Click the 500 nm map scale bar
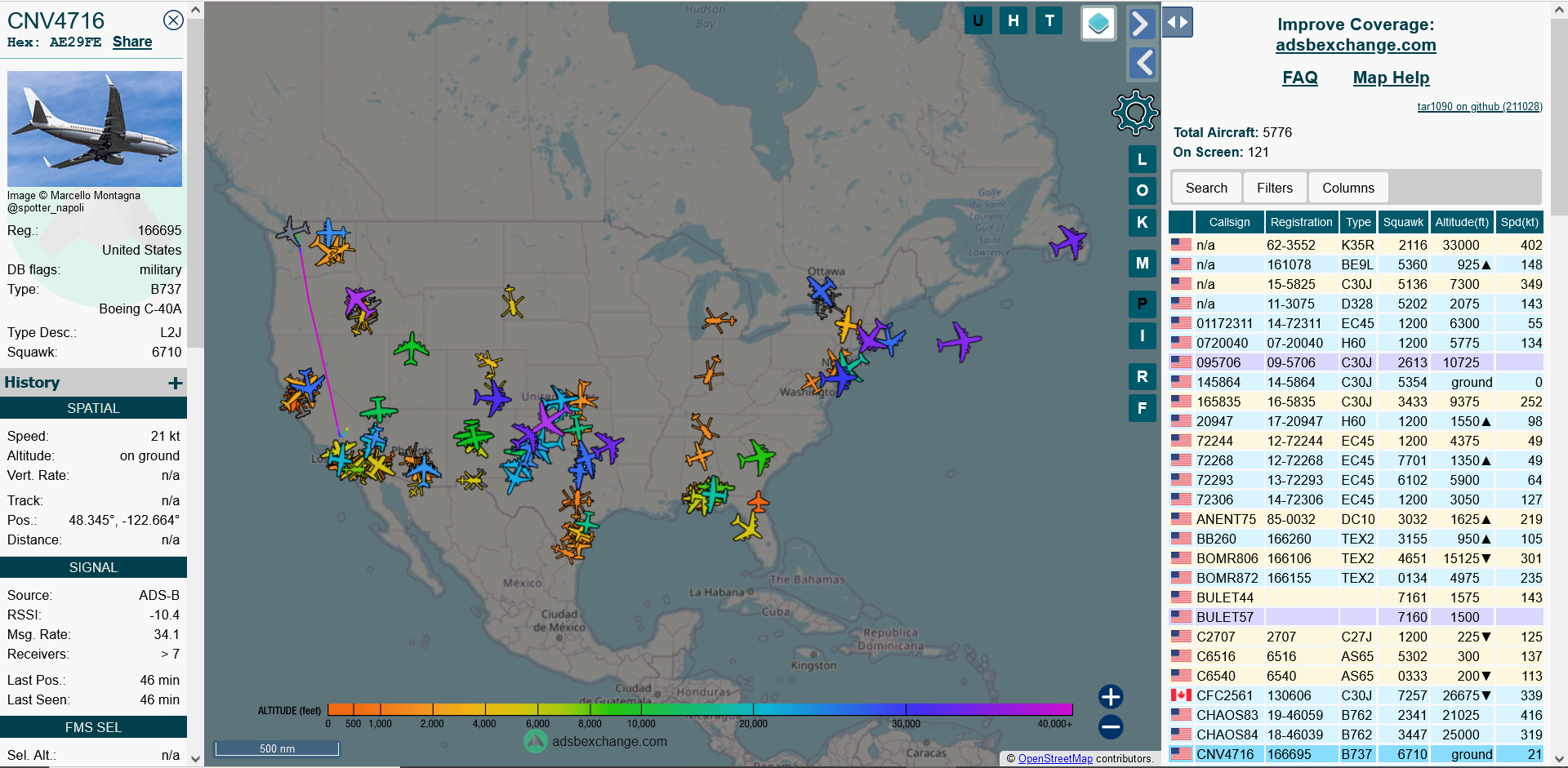Viewport: 1568px width, 768px height. point(277,748)
